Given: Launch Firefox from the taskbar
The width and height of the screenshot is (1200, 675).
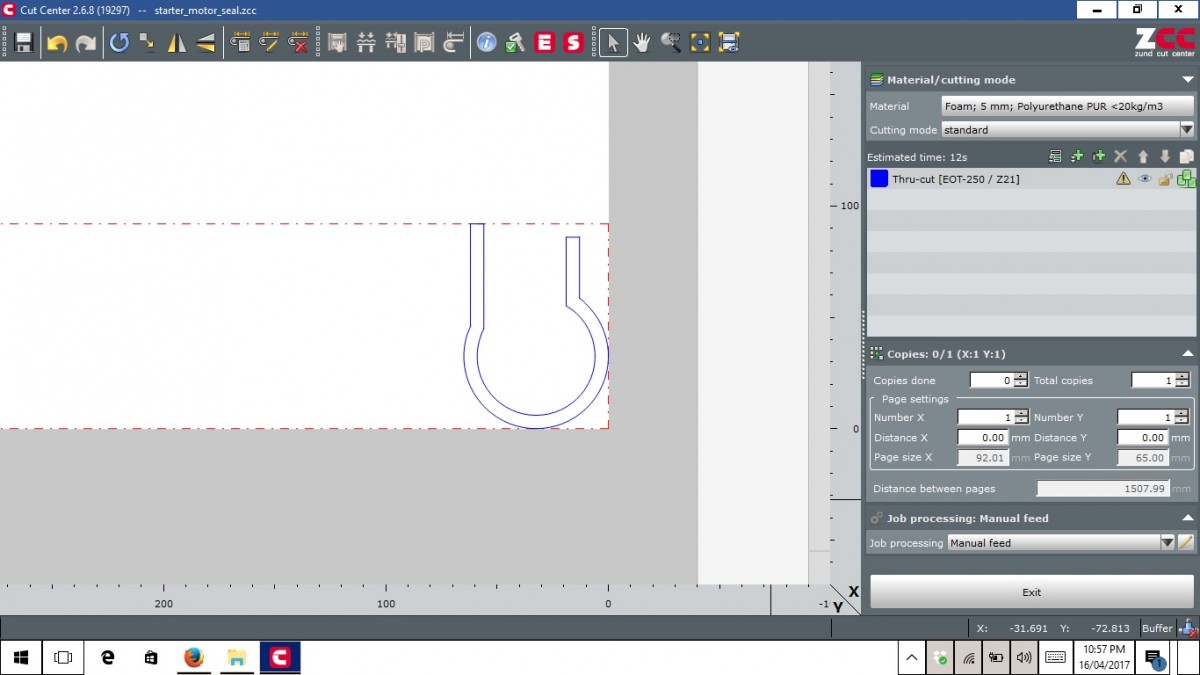Looking at the screenshot, I should point(193,657).
